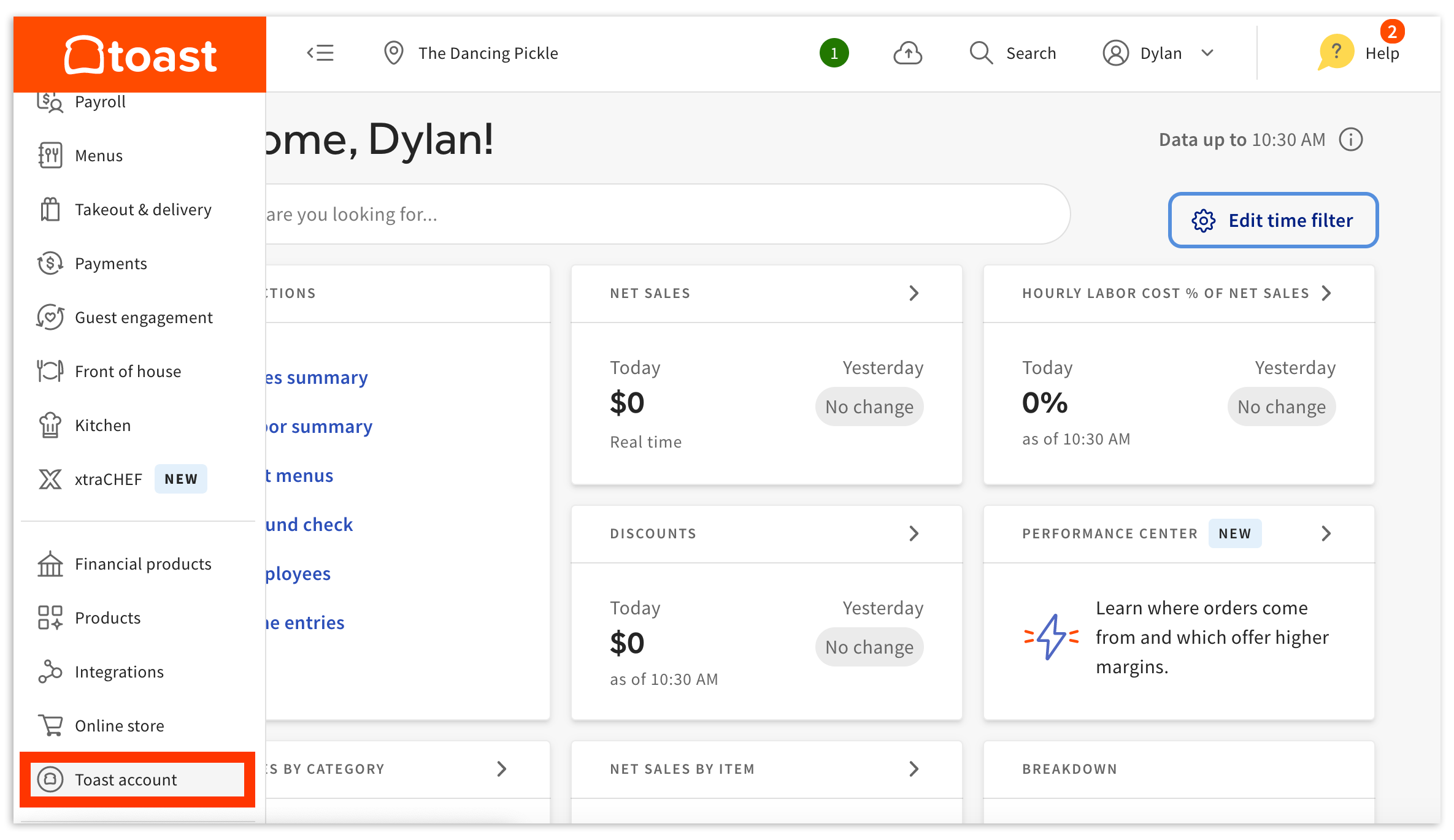The image size is (1454, 840).
Task: Expand the Performance Center card arrow
Action: pos(1326,533)
